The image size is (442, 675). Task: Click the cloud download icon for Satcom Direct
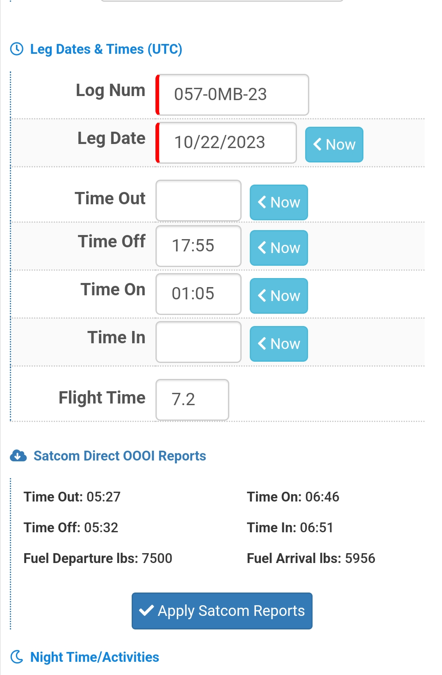[x=18, y=456]
